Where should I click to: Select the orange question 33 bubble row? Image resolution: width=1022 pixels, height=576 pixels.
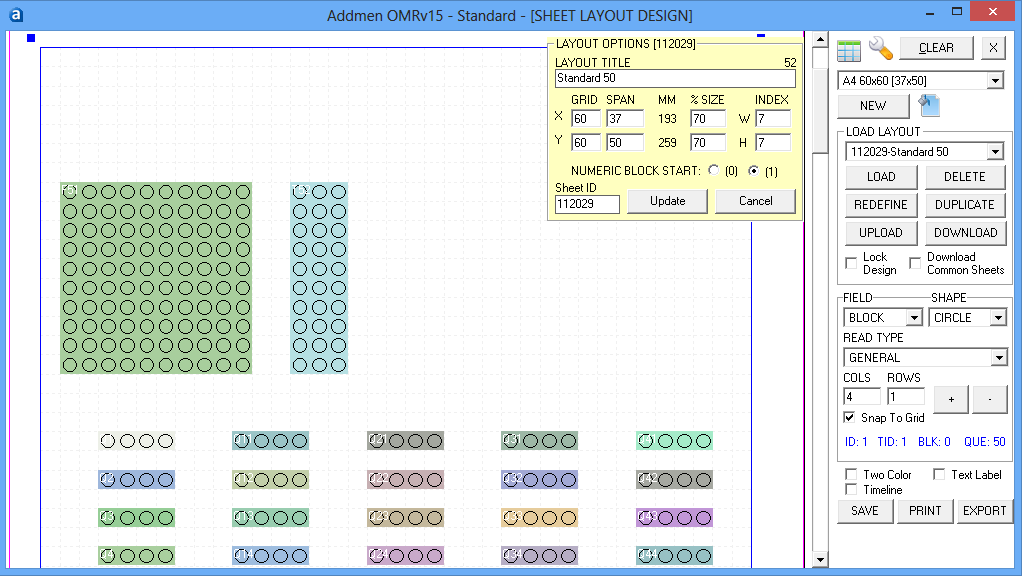(540, 518)
